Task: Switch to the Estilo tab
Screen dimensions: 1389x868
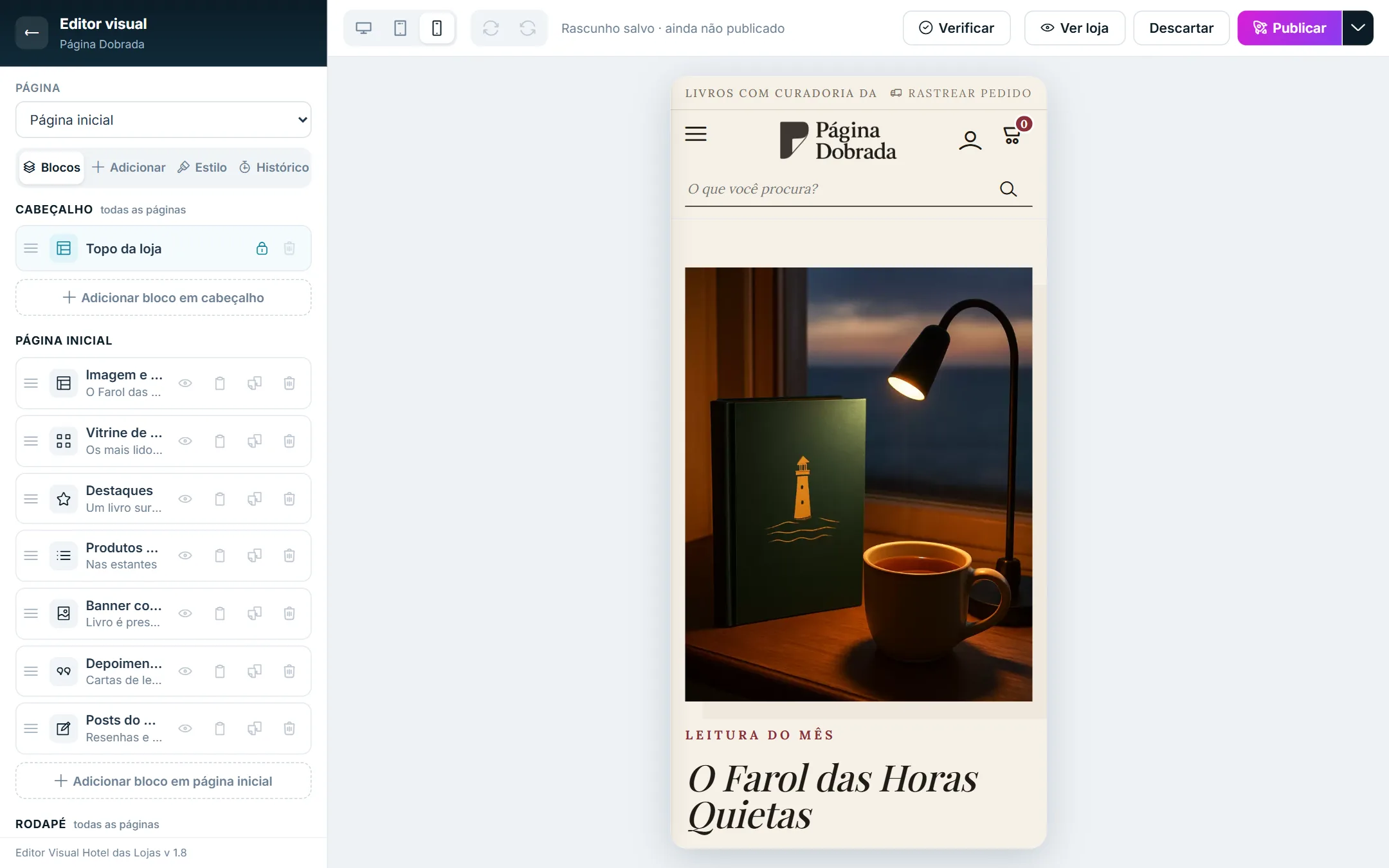Action: (202, 167)
